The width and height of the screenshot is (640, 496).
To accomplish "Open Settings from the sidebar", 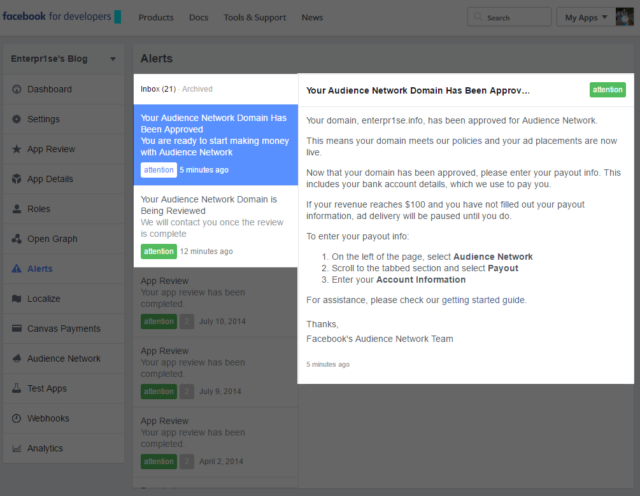I will click(64, 119).
